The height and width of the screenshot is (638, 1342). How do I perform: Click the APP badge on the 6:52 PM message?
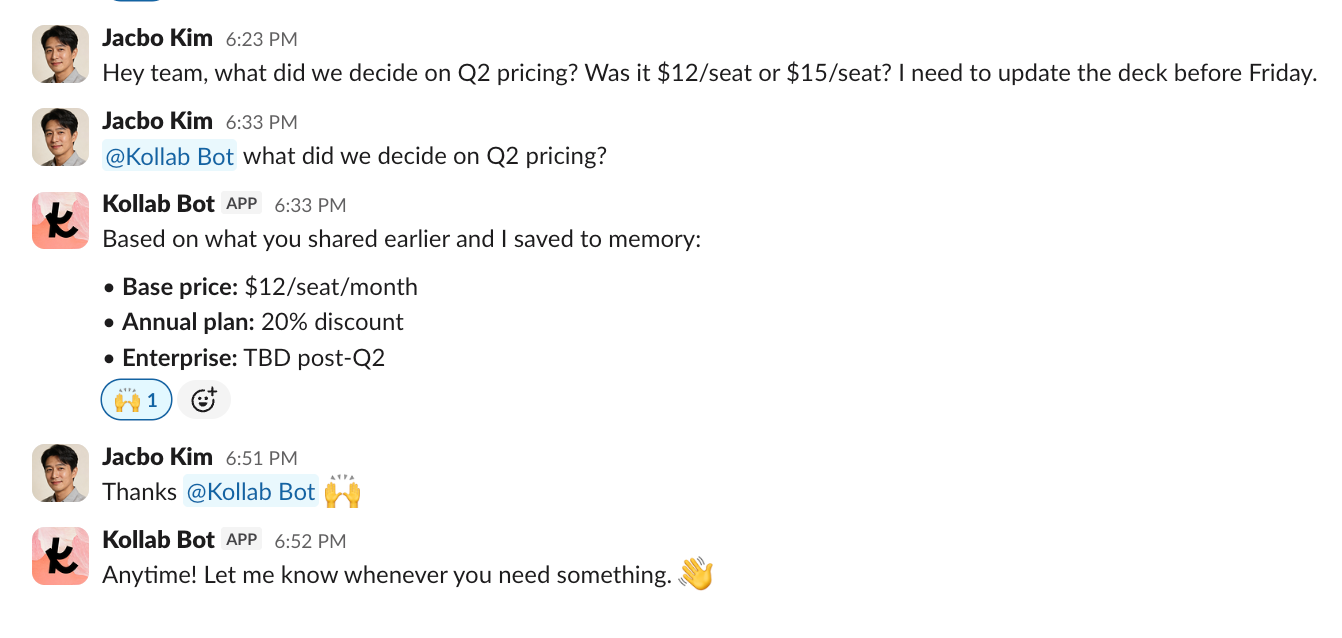click(x=242, y=540)
